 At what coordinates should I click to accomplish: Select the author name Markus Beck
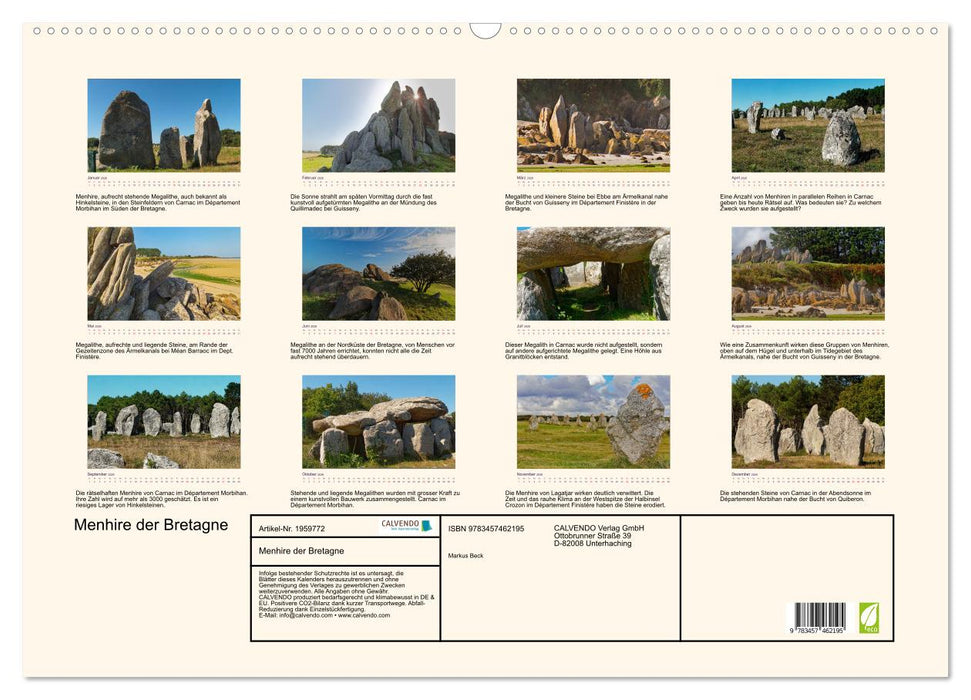(x=464, y=556)
